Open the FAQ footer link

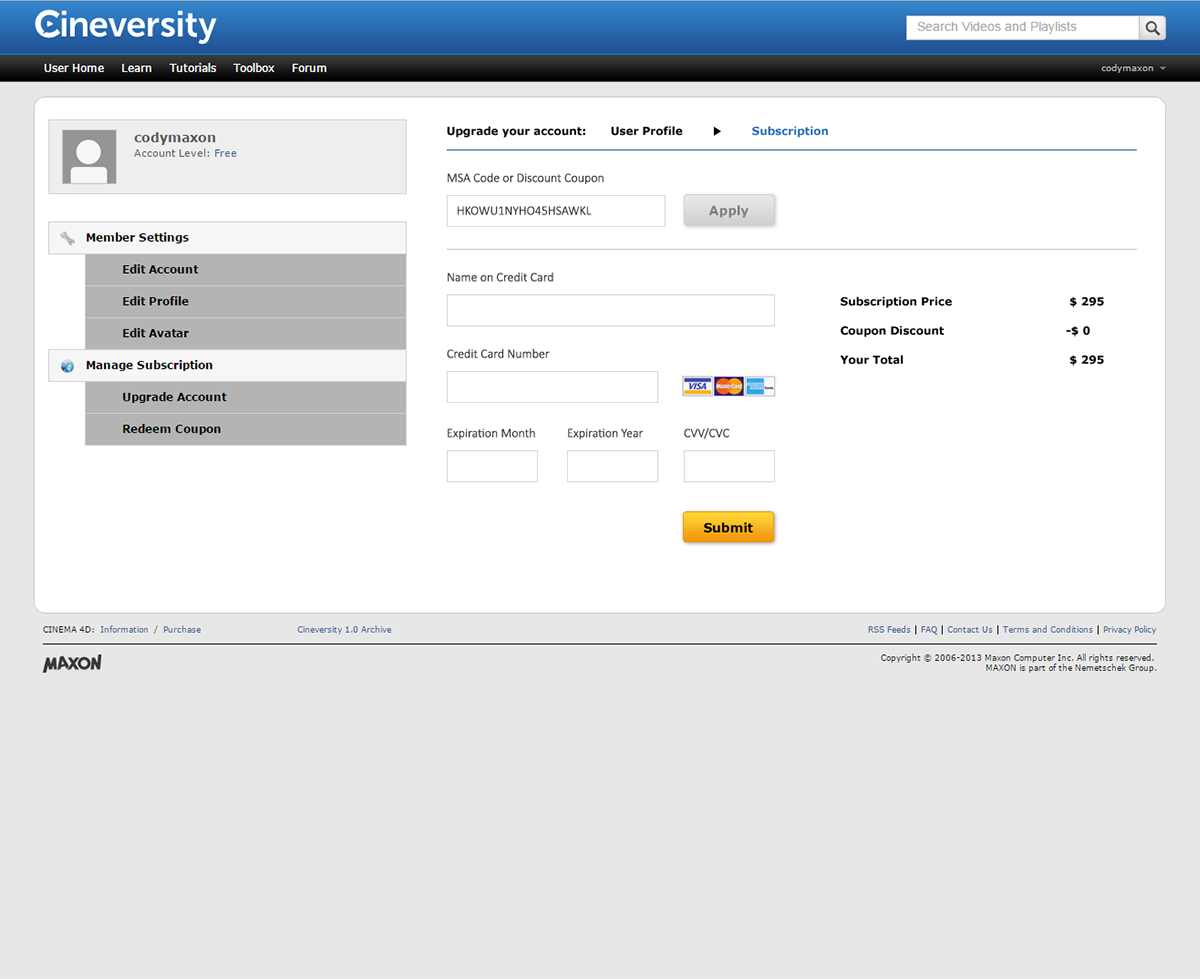929,630
